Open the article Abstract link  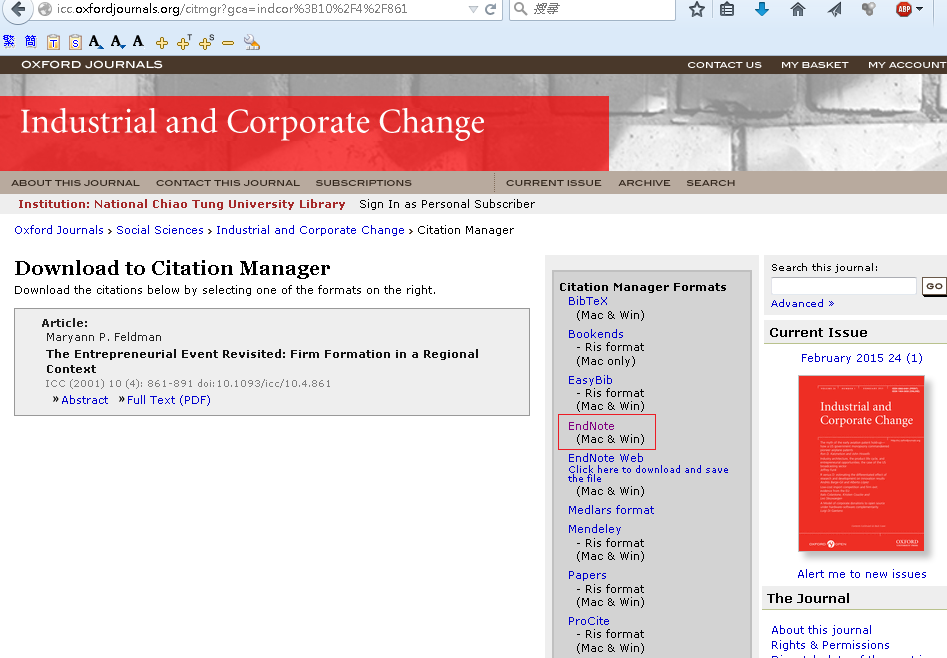(x=85, y=400)
